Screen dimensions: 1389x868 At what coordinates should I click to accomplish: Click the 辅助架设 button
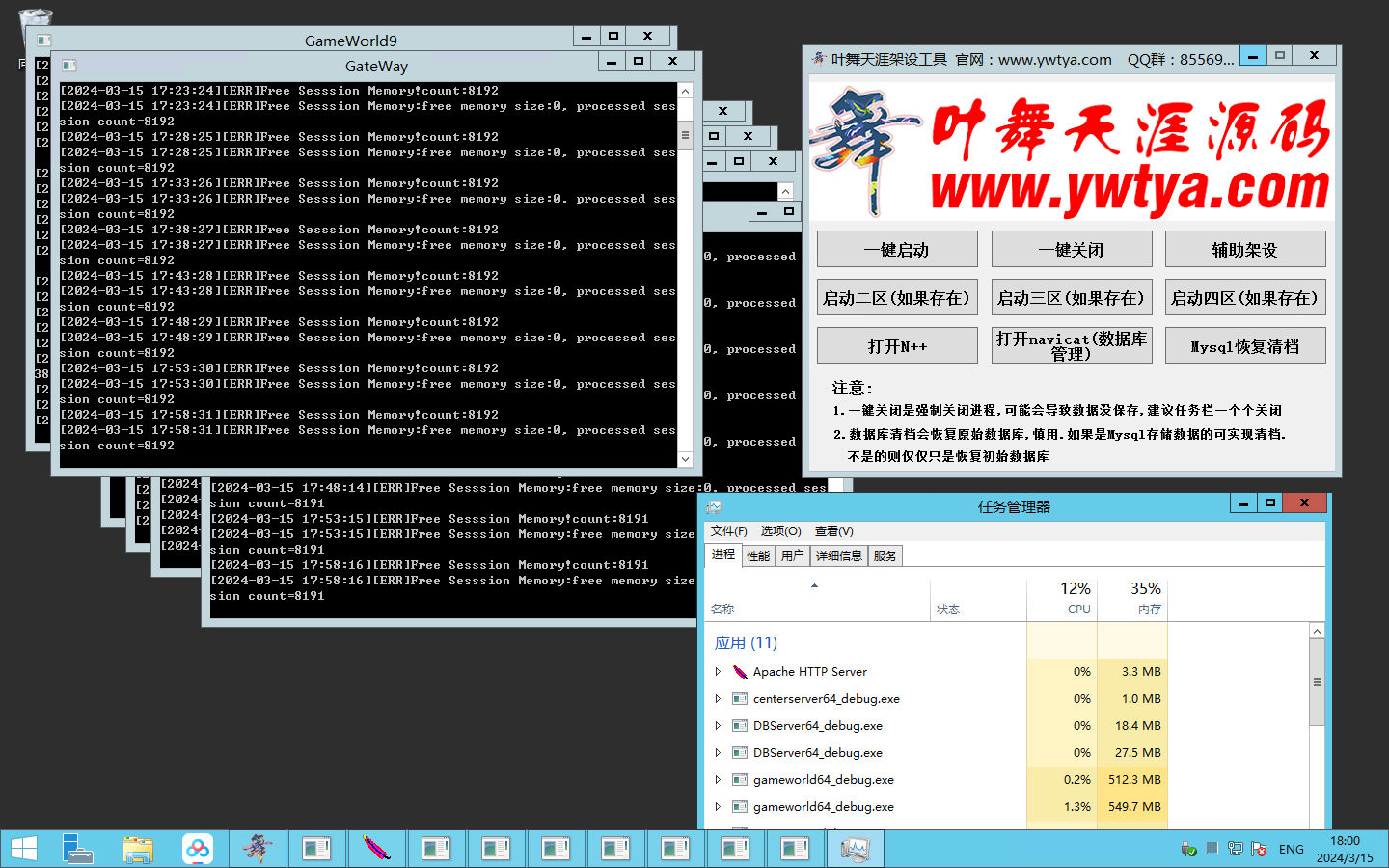[1245, 250]
